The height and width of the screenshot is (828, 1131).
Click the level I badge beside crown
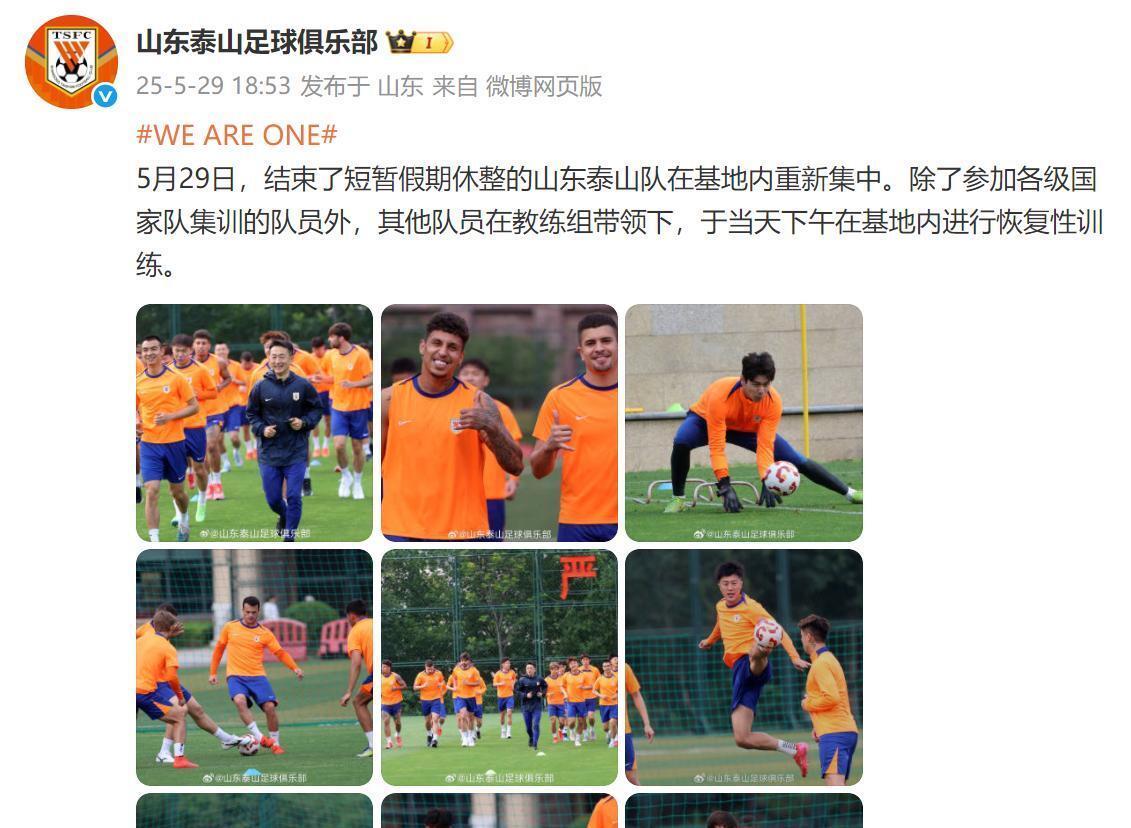coord(435,43)
